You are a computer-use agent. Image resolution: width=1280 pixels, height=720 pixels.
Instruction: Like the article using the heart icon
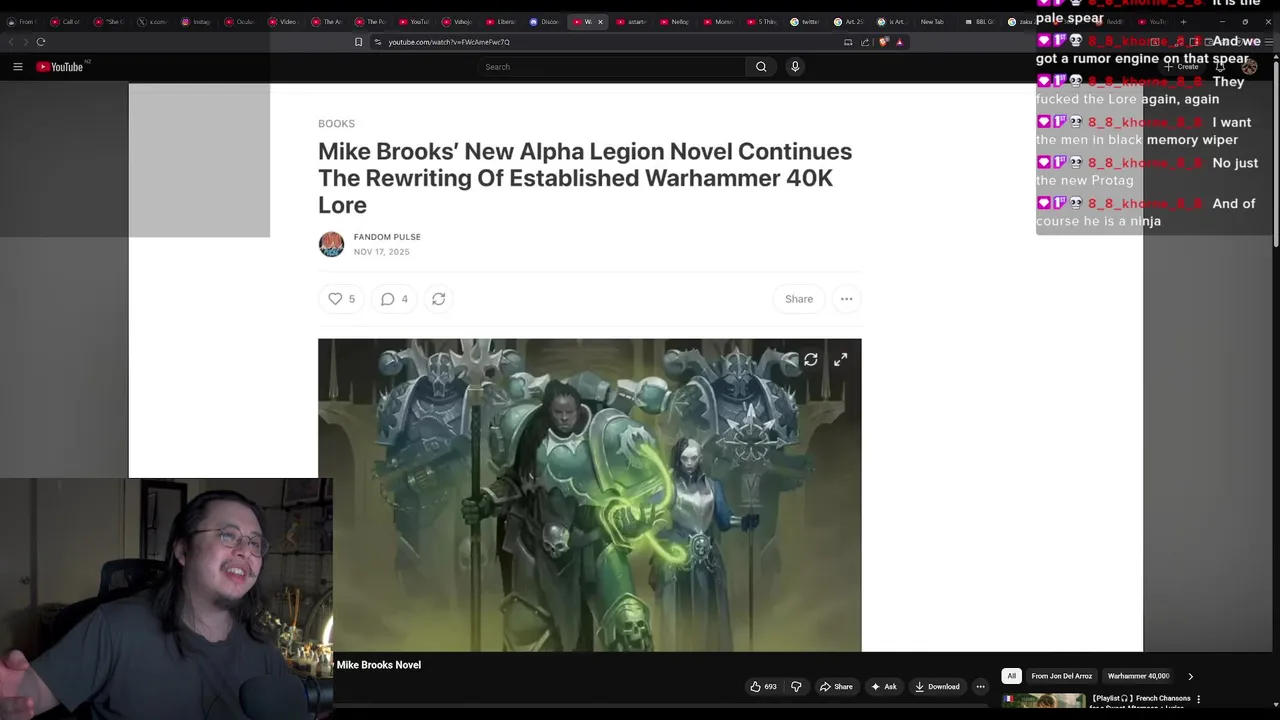[x=341, y=299]
